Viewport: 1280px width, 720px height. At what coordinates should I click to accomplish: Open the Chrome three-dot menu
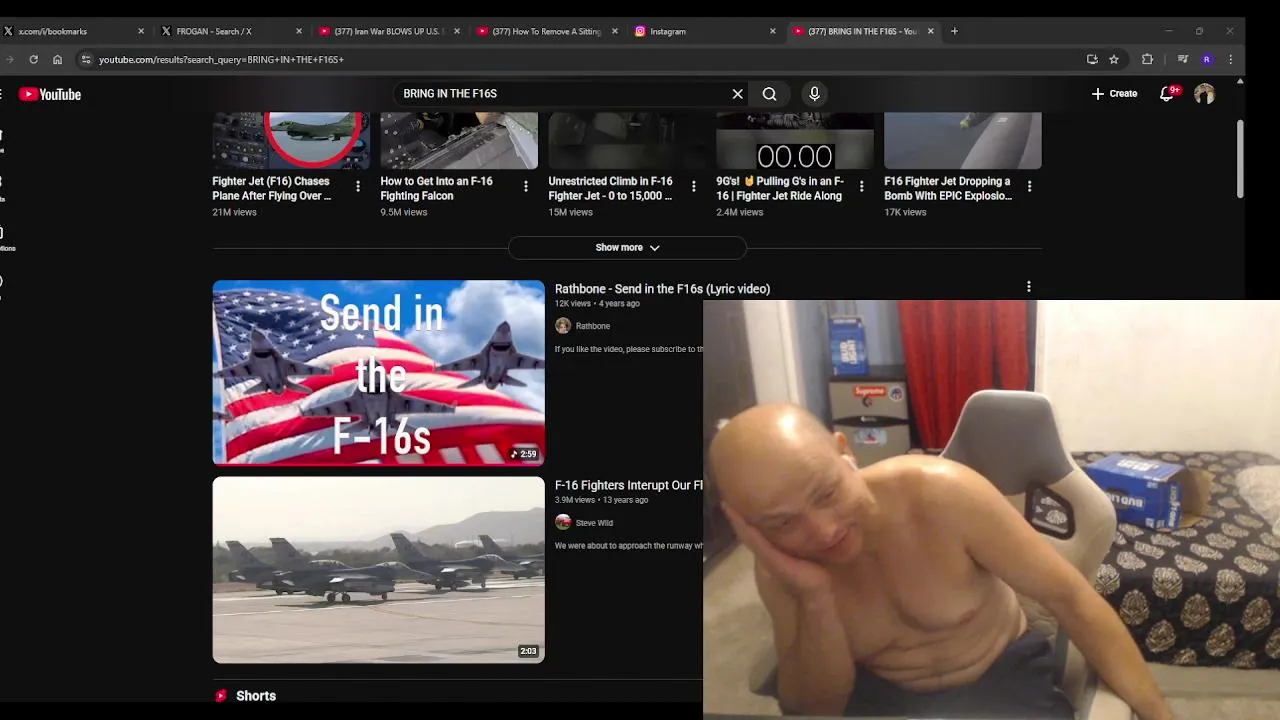[1231, 59]
